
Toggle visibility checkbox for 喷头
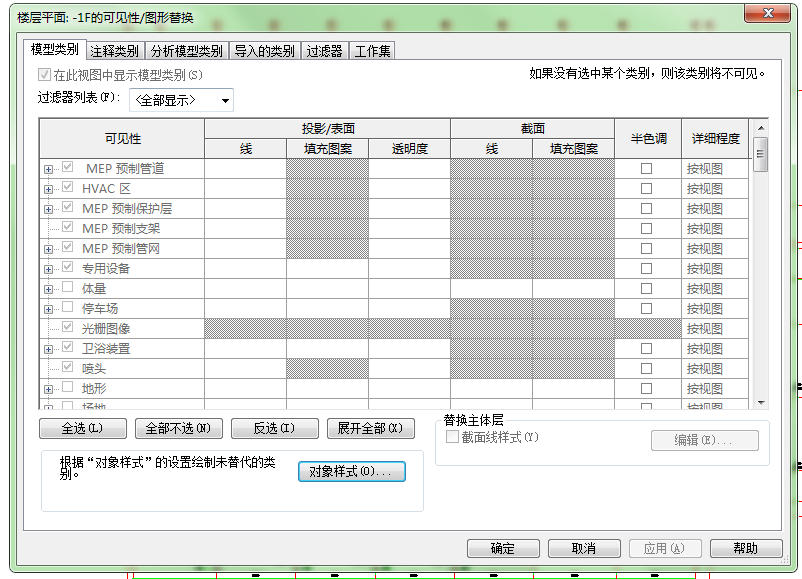[68, 366]
